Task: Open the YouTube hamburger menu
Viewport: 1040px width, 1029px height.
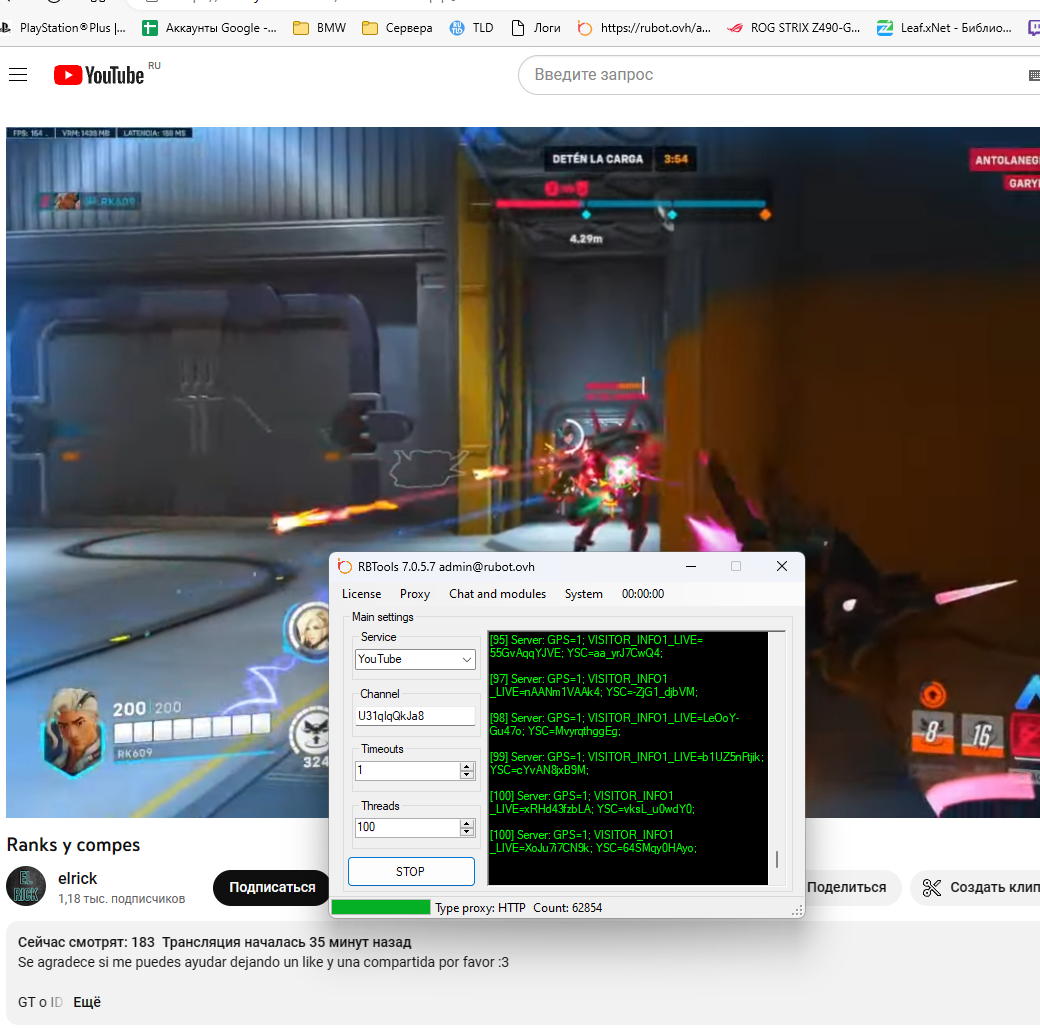Action: point(18,75)
